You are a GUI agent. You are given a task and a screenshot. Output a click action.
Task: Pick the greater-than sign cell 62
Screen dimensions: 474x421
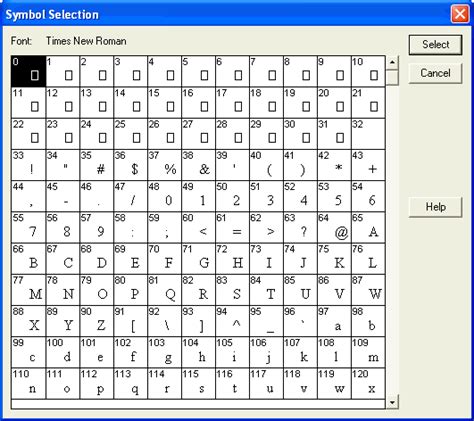click(x=266, y=227)
